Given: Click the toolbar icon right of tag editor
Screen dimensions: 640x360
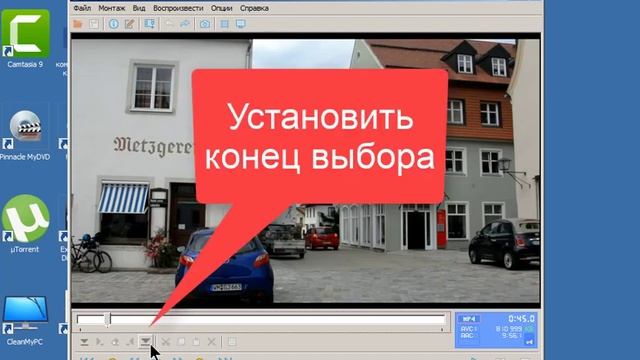Looking at the screenshot, I should (149, 24).
